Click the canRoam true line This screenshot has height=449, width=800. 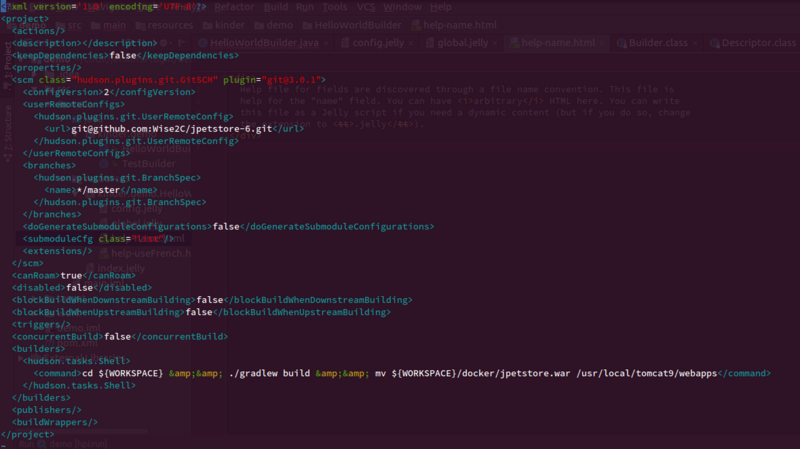pyautogui.click(x=74, y=276)
